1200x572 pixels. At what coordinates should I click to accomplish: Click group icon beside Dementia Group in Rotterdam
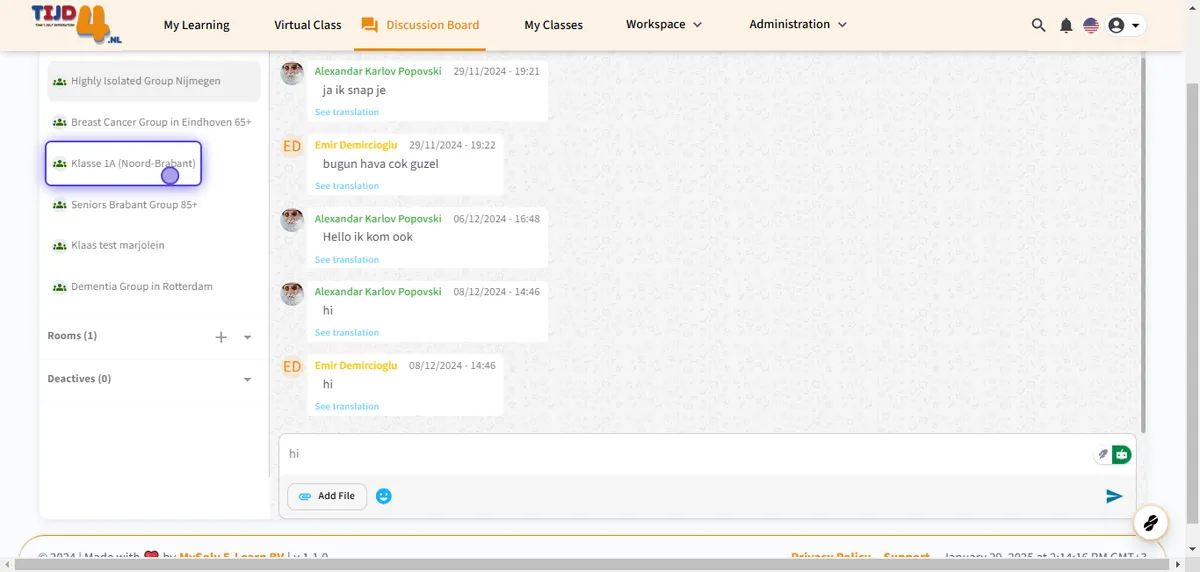pos(60,286)
